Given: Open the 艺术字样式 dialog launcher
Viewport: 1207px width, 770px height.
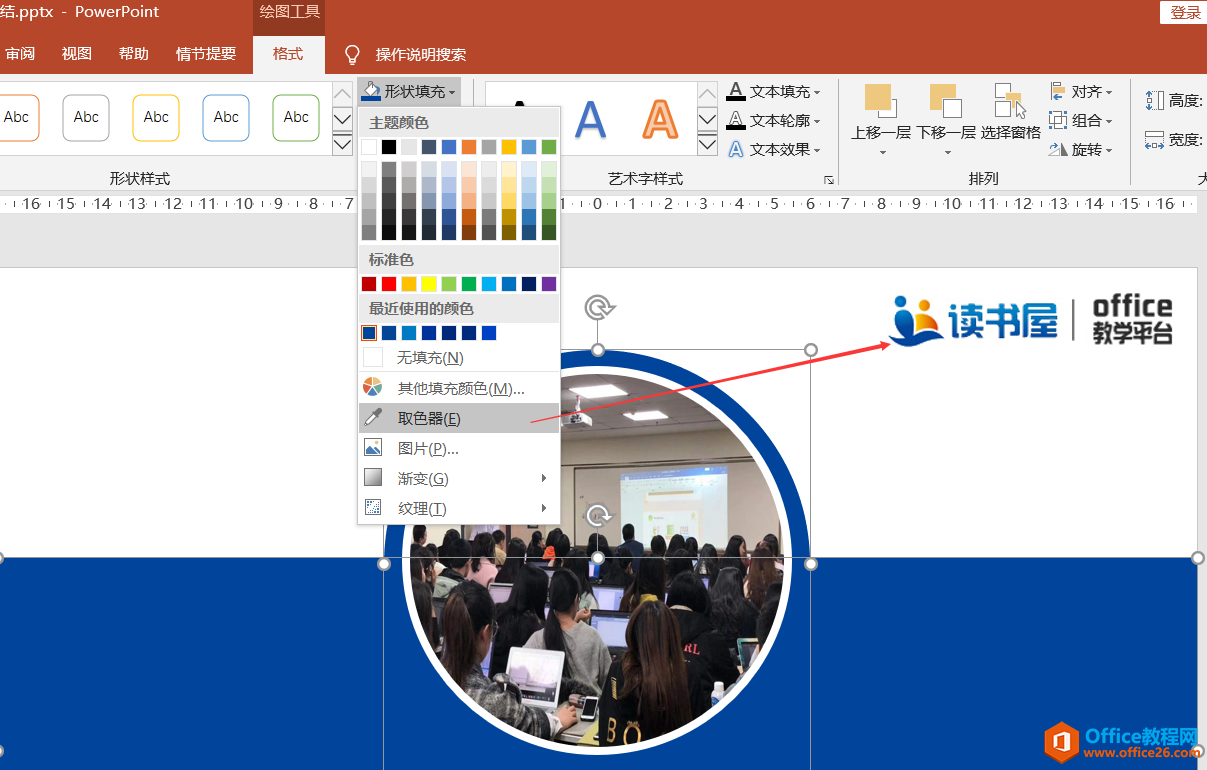Looking at the screenshot, I should pyautogui.click(x=828, y=180).
